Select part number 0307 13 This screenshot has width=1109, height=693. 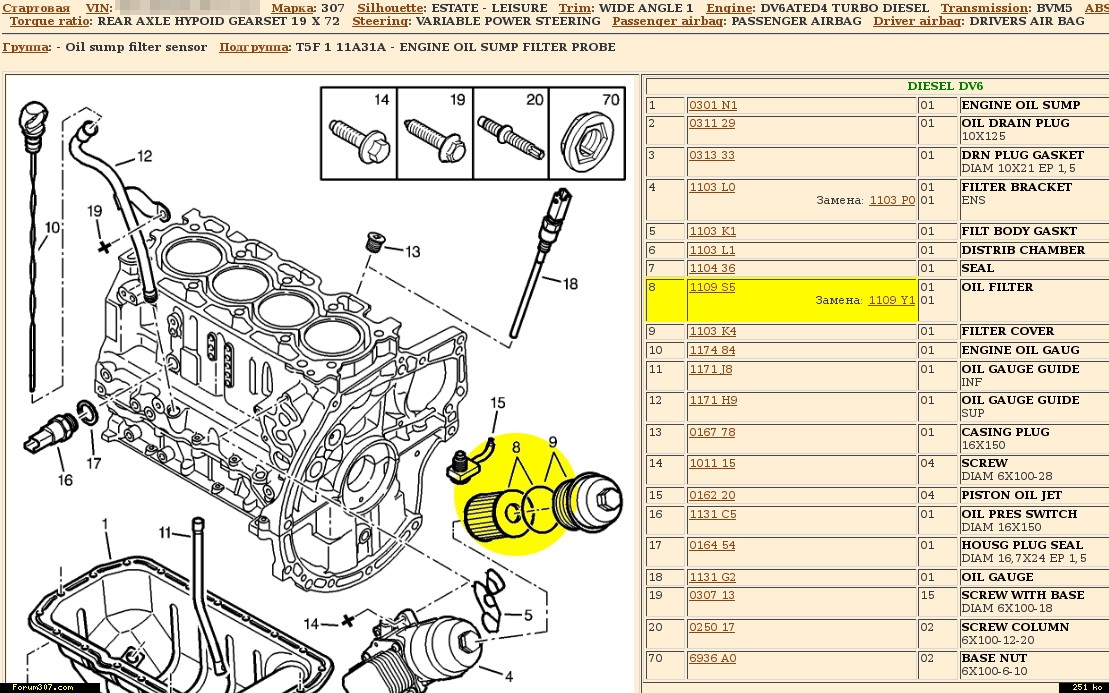[x=712, y=595]
